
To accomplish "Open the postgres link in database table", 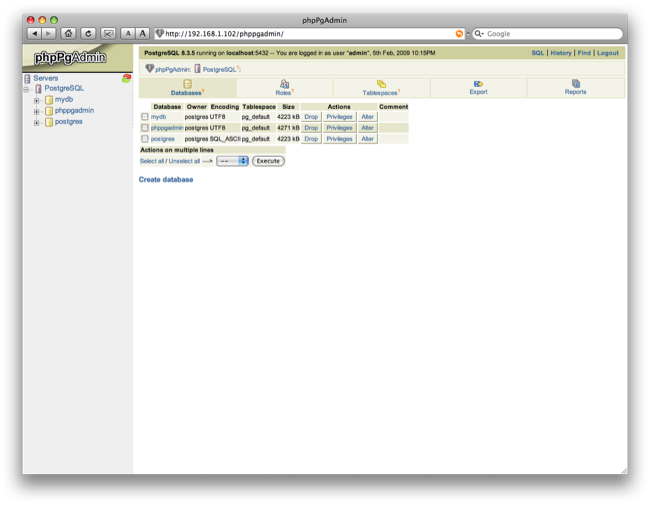I will pyautogui.click(x=162, y=139).
